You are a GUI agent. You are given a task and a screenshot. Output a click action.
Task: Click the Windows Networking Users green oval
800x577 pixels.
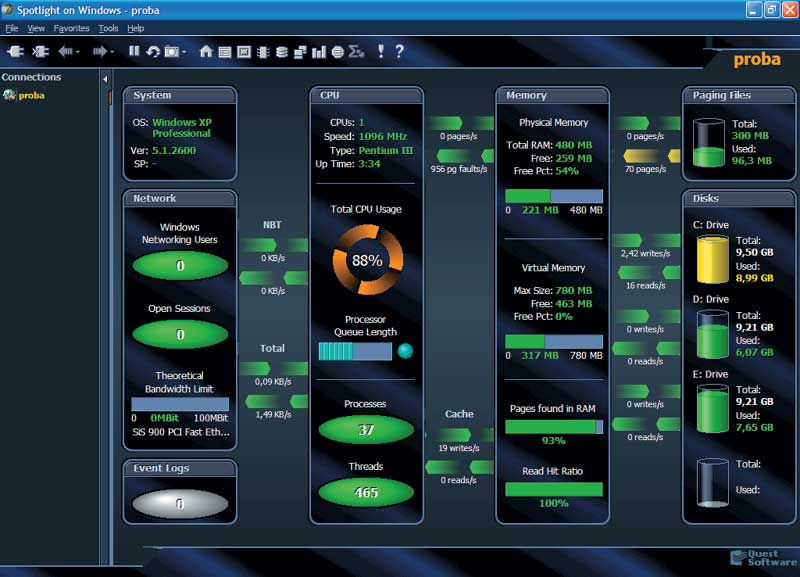click(x=180, y=266)
